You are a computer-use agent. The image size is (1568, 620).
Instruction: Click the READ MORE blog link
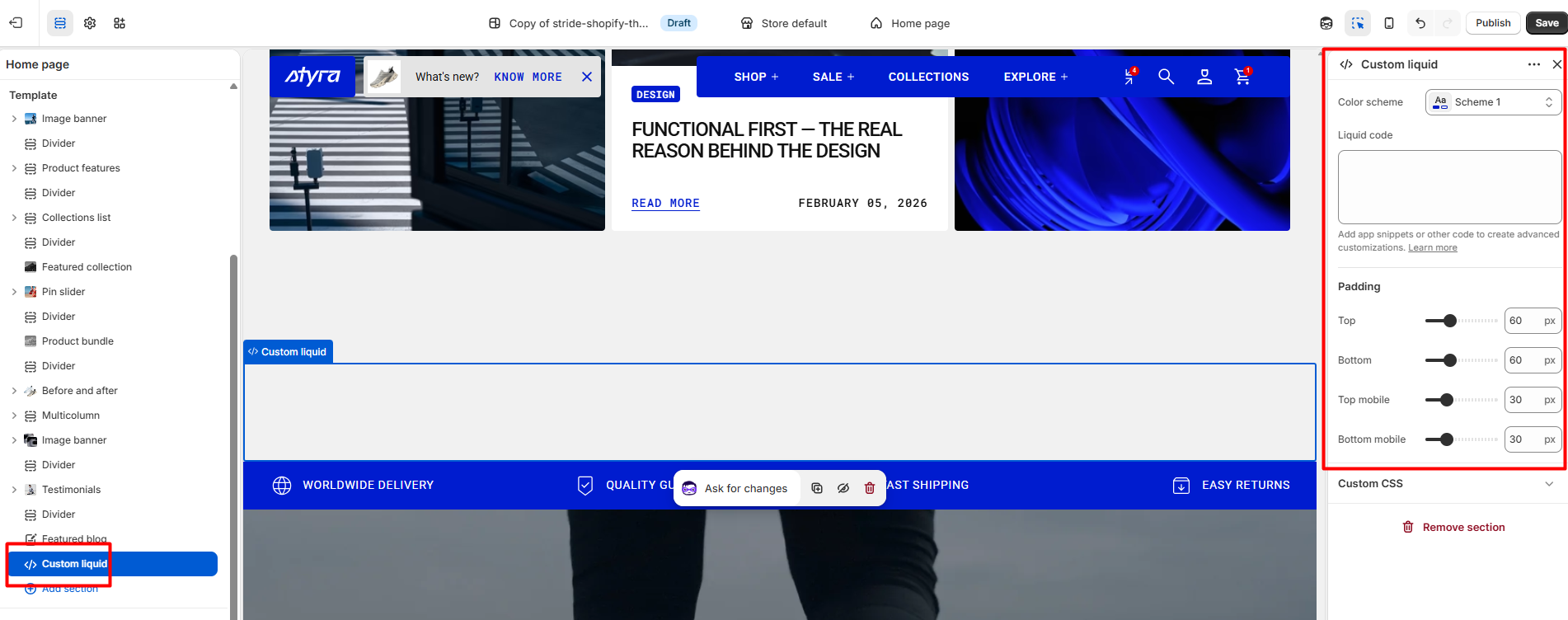tap(665, 204)
